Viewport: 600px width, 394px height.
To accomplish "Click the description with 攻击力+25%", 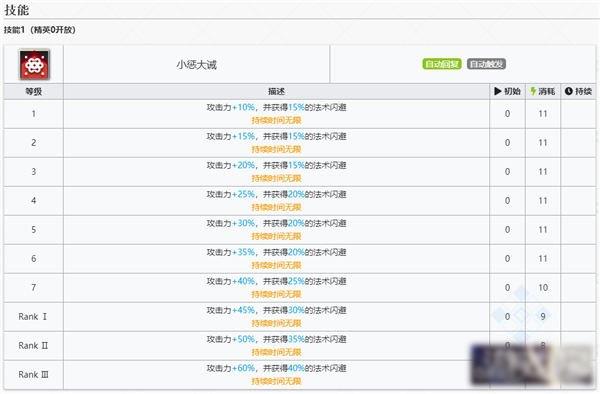I will pos(276,194).
